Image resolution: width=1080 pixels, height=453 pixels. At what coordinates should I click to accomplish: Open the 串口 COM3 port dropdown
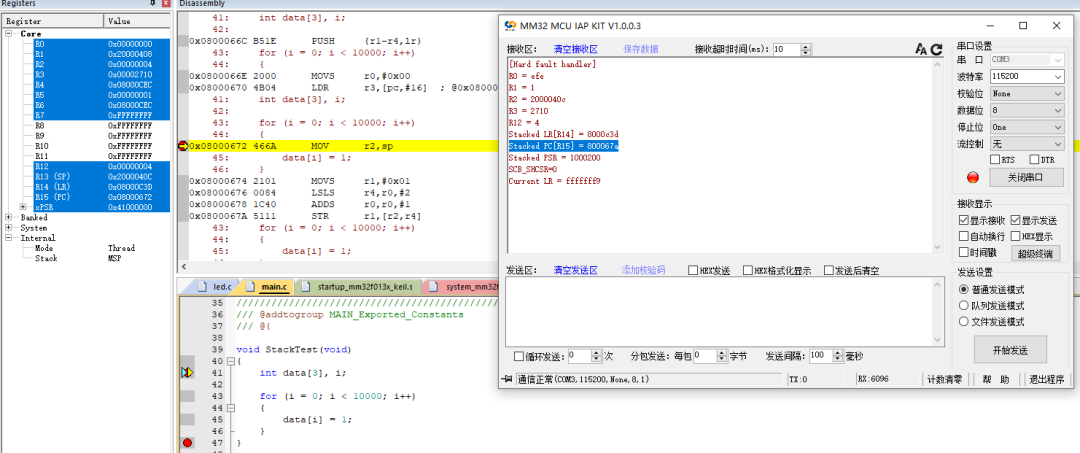pyautogui.click(x=1058, y=60)
